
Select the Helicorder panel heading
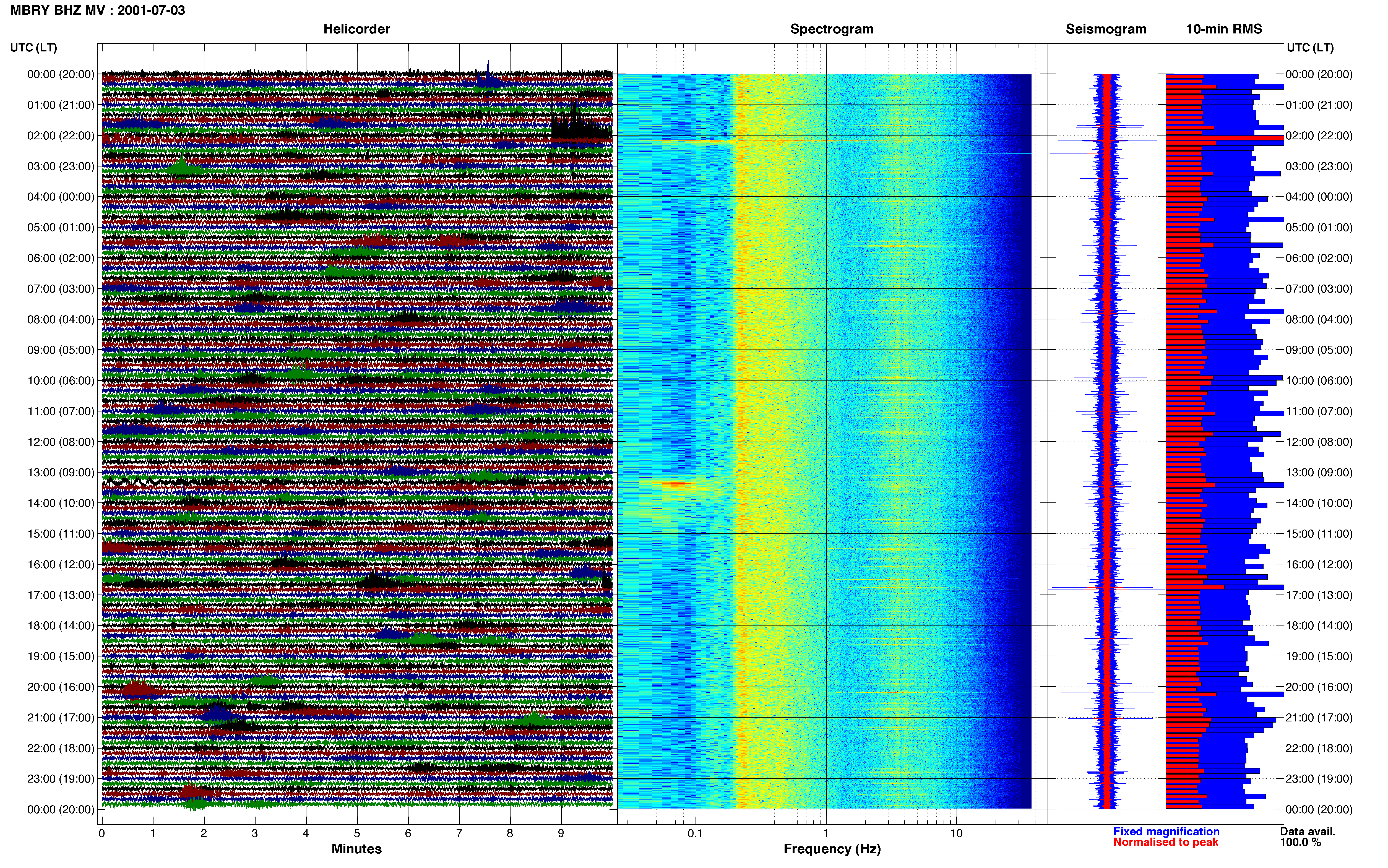pos(356,29)
